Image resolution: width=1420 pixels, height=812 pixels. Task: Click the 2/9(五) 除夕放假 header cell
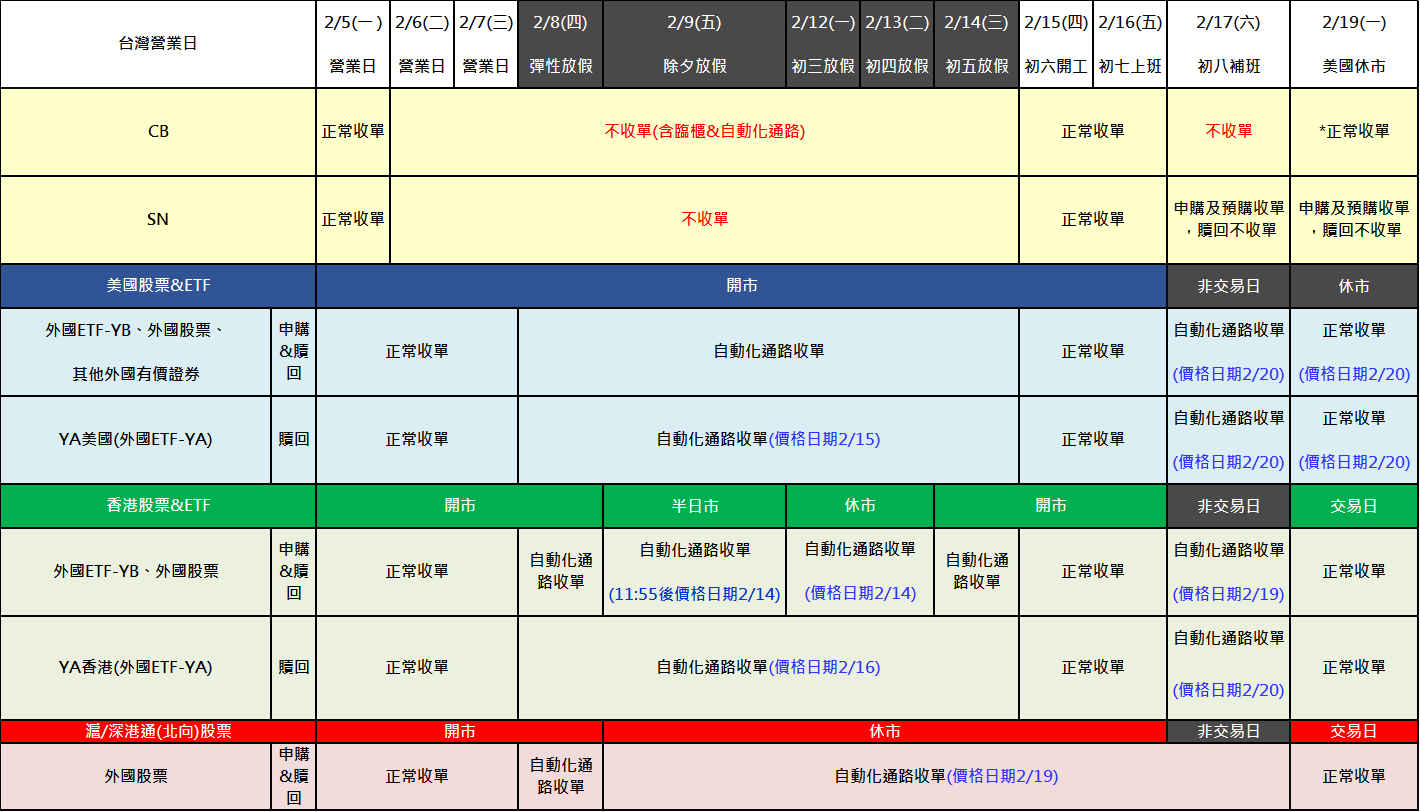pos(695,44)
